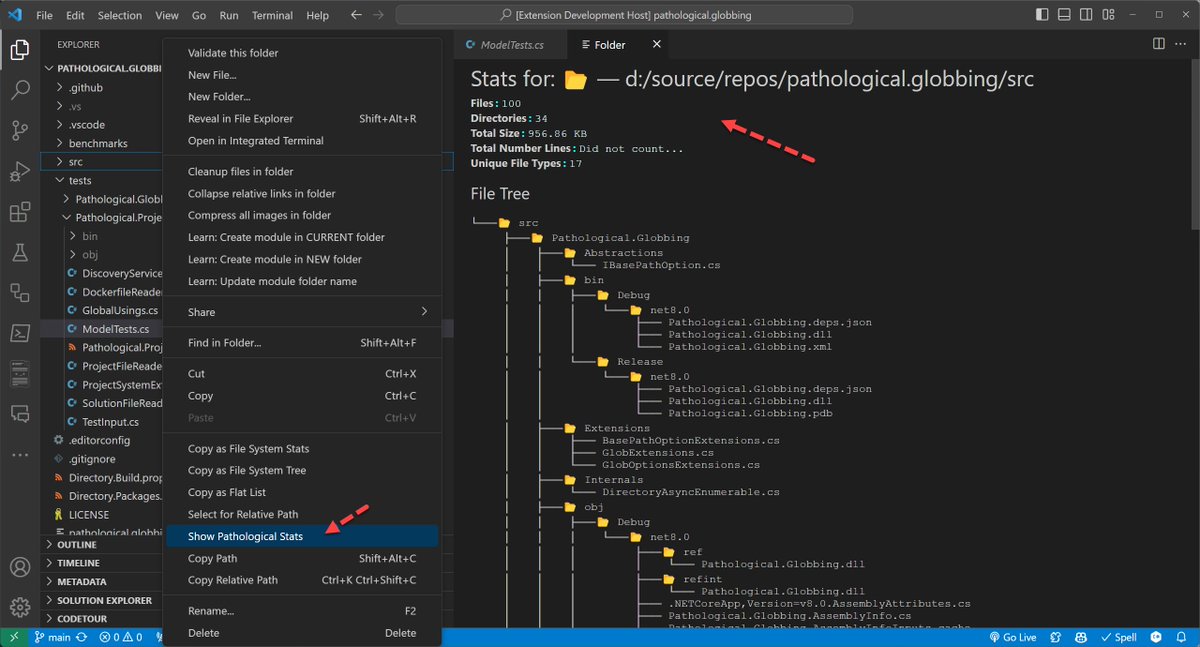This screenshot has height=647, width=1200.
Task: Open the Run and Debug view
Action: 20,172
